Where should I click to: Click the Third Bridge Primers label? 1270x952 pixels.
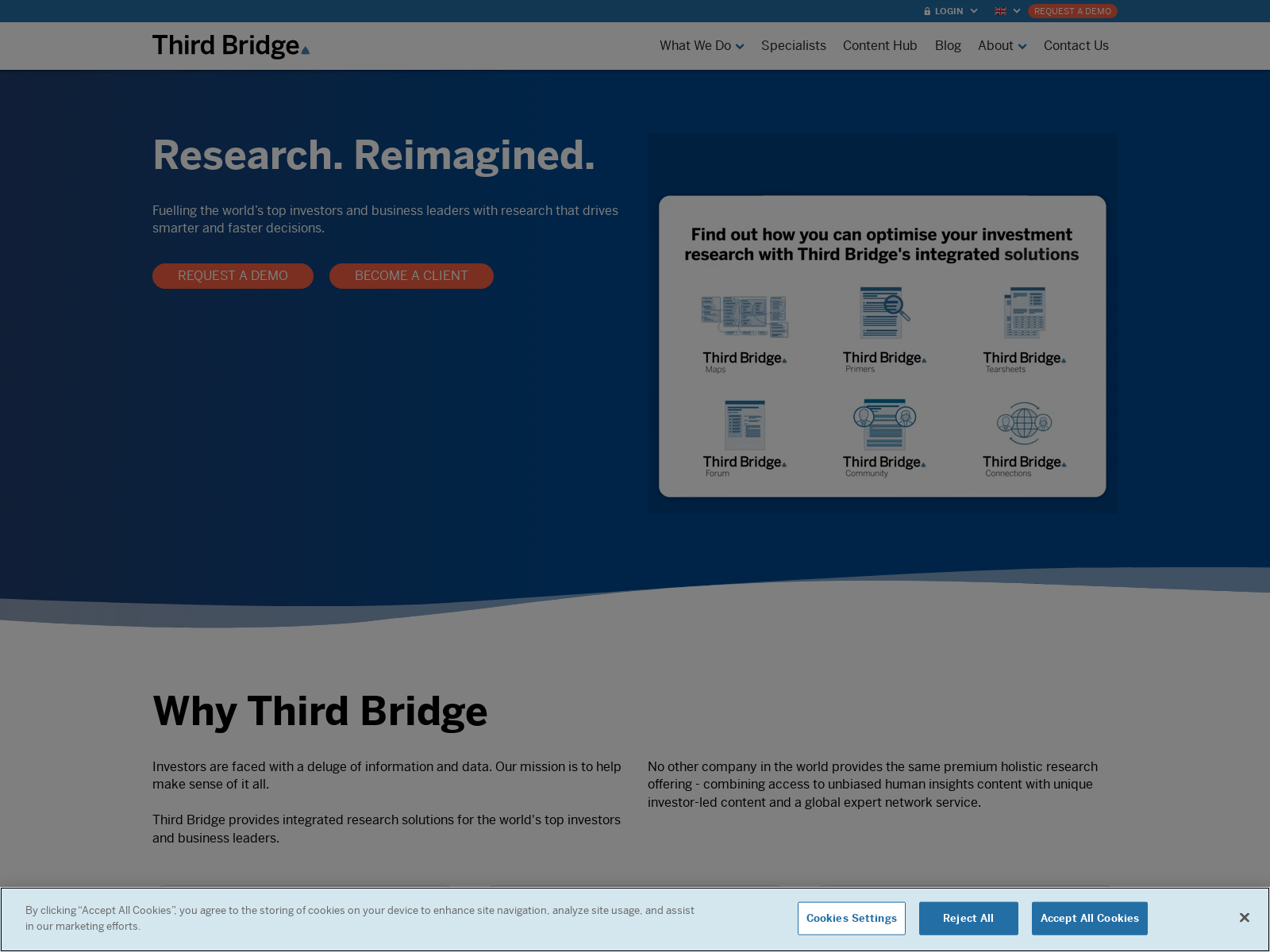point(884,362)
